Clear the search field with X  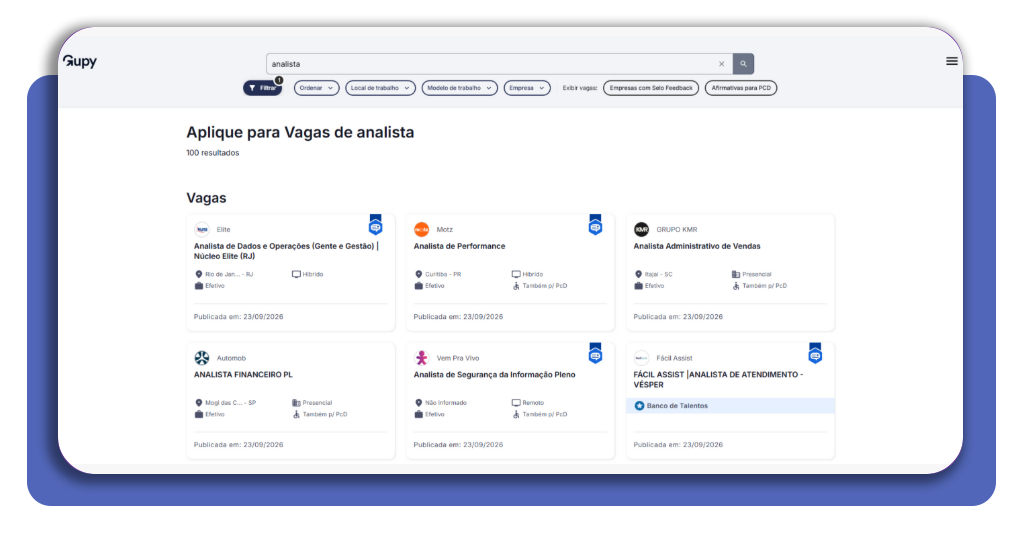click(722, 64)
